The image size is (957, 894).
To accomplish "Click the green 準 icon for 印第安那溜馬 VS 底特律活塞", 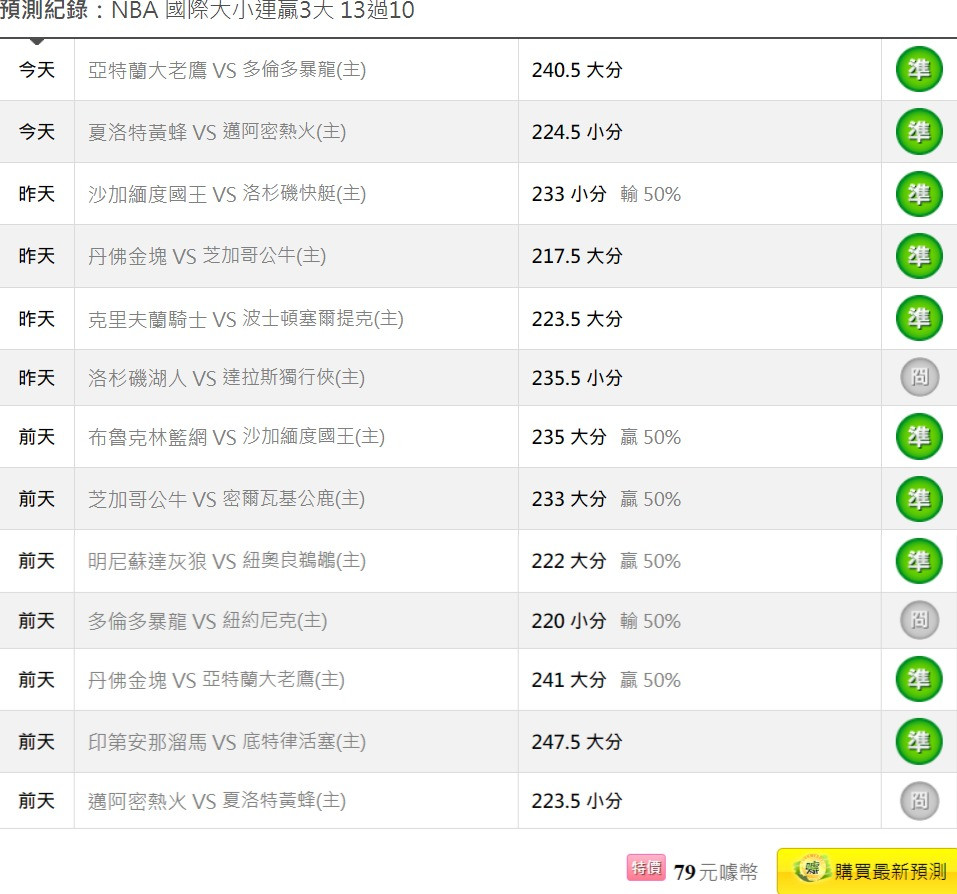I will coord(919,741).
